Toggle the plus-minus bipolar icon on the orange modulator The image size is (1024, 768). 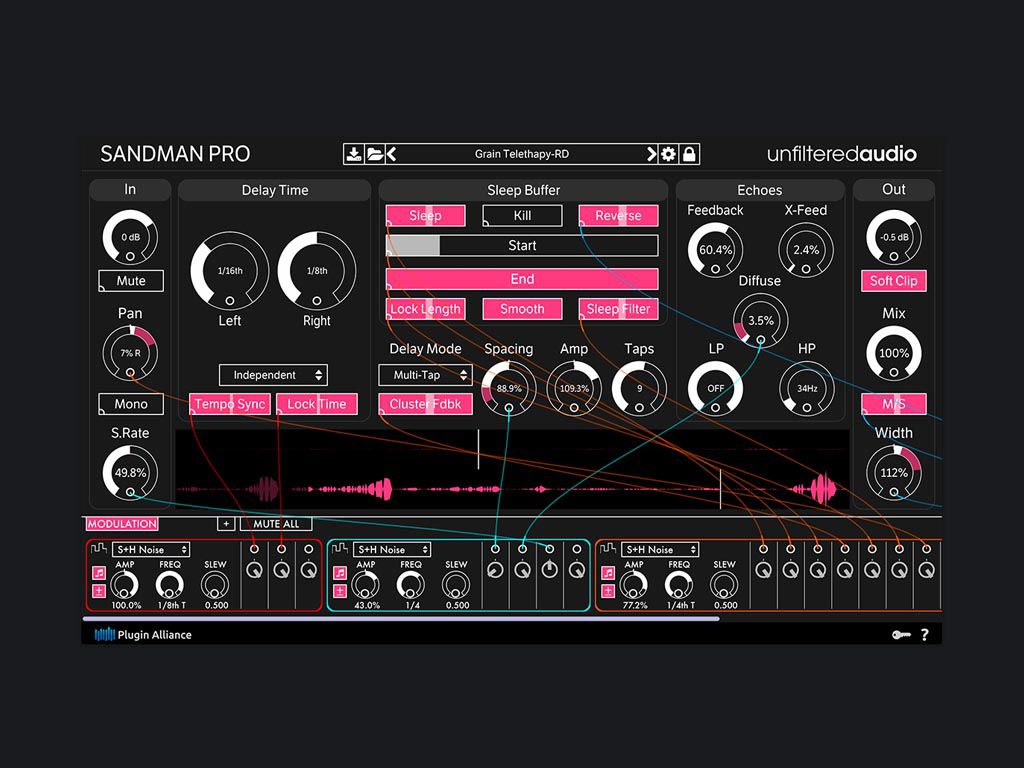607,591
